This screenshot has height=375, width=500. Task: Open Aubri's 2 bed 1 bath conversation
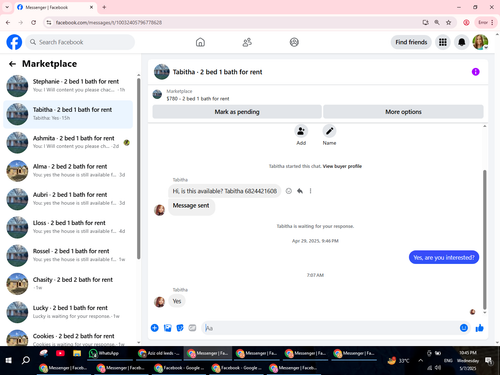pyautogui.click(x=68, y=199)
